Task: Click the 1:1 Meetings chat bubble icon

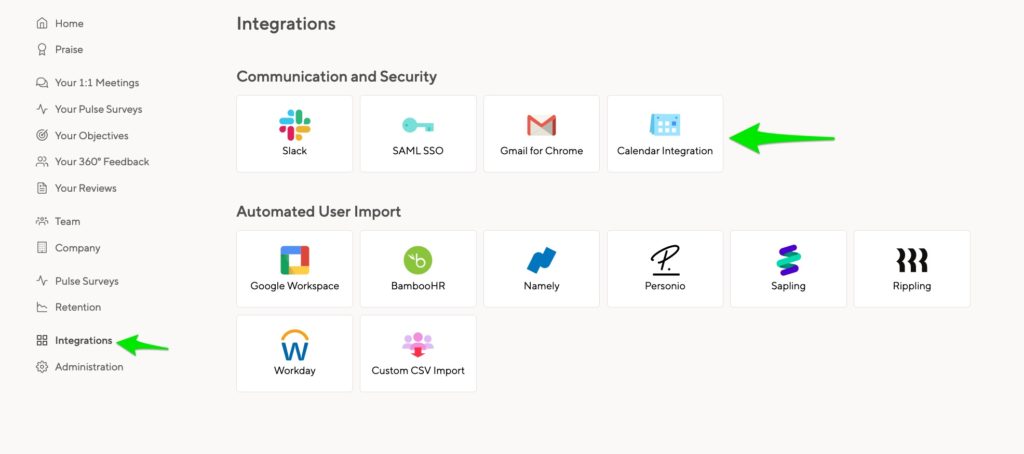Action: (x=42, y=83)
